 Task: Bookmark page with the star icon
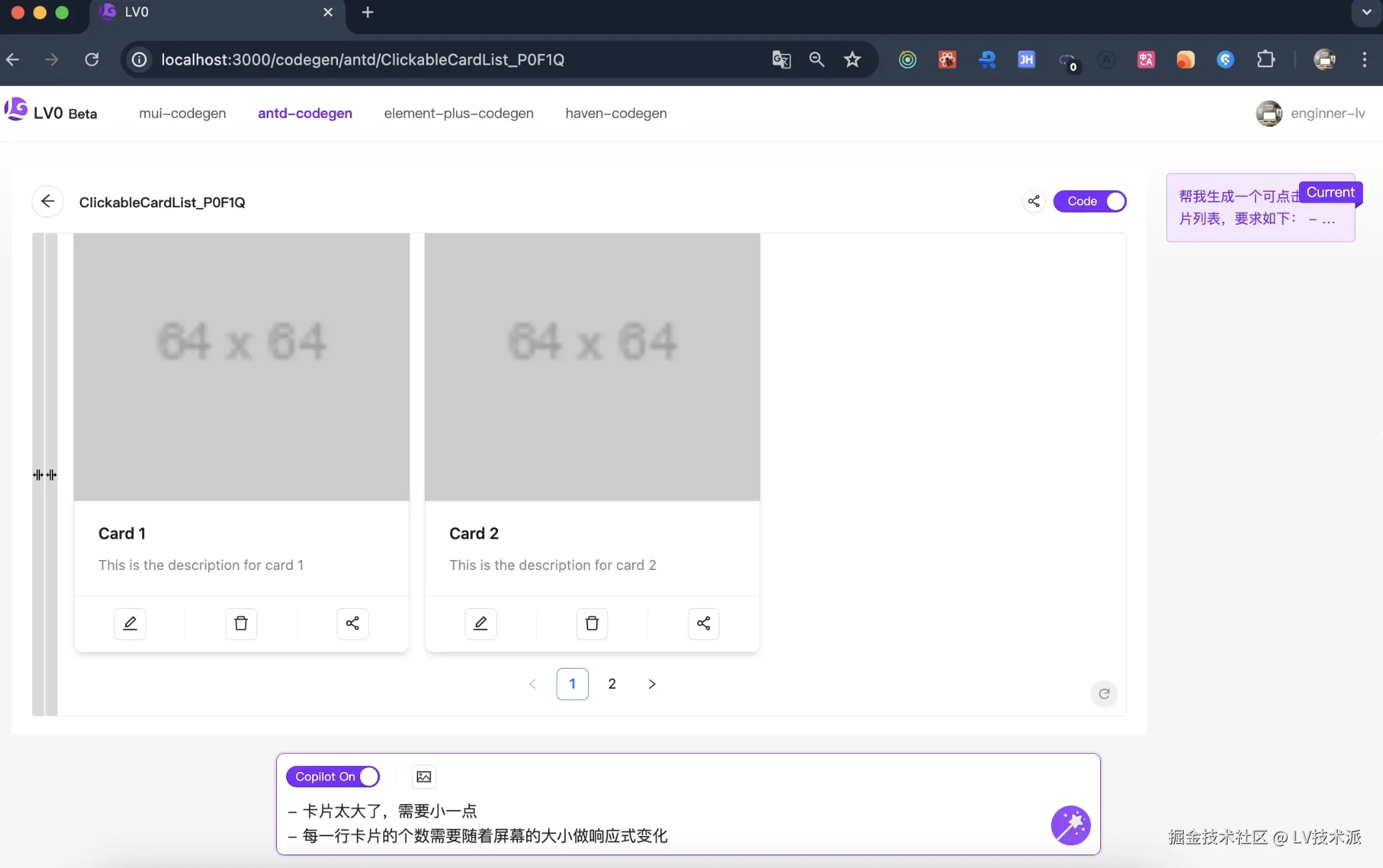point(852,60)
